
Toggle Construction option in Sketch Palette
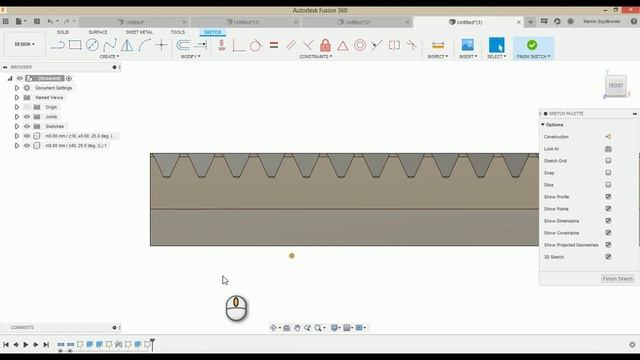pos(608,137)
